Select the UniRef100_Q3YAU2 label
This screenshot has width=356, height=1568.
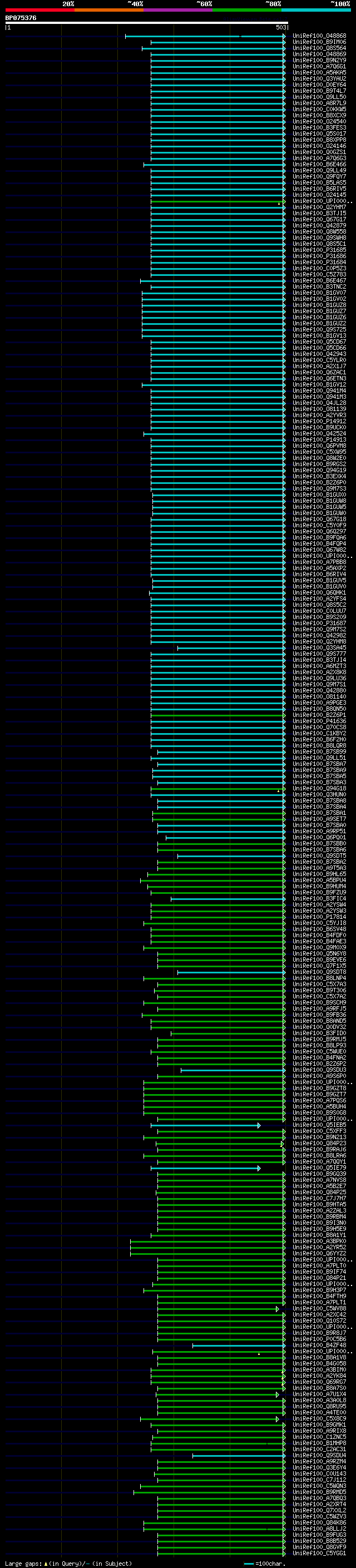tap(319, 78)
